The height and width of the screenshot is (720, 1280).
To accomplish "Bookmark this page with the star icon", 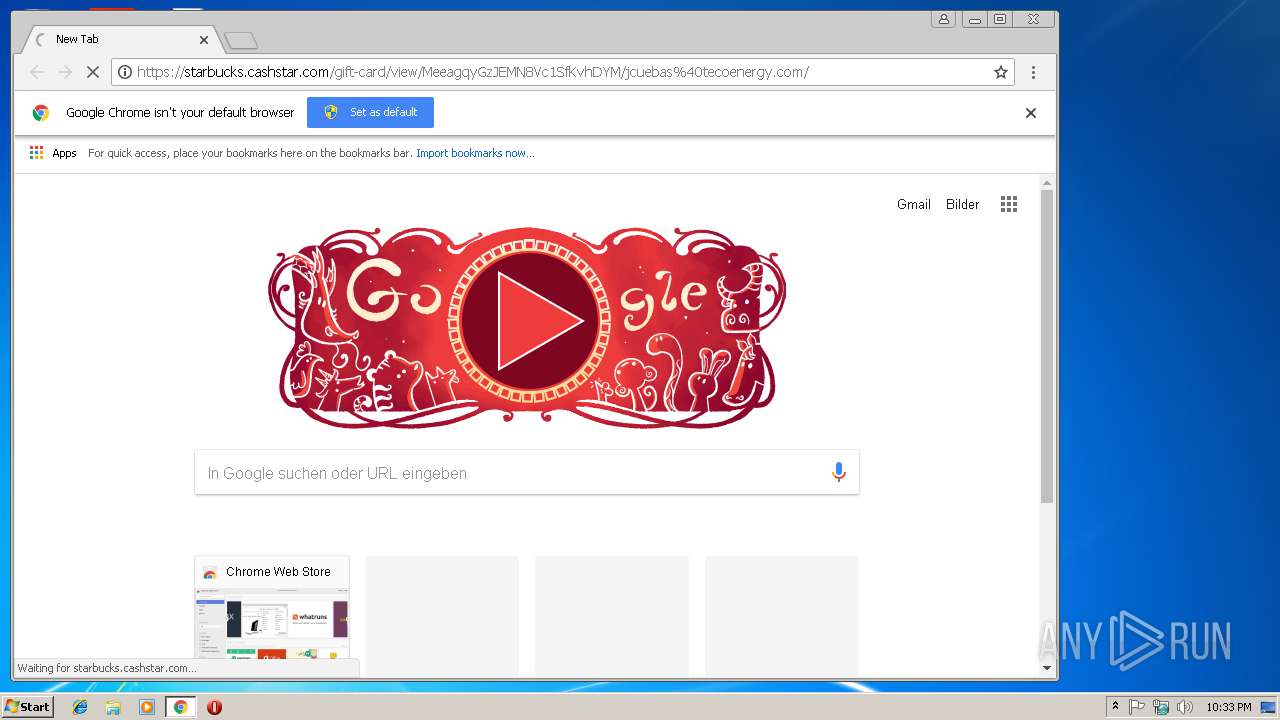I will pyautogui.click(x=1000, y=72).
